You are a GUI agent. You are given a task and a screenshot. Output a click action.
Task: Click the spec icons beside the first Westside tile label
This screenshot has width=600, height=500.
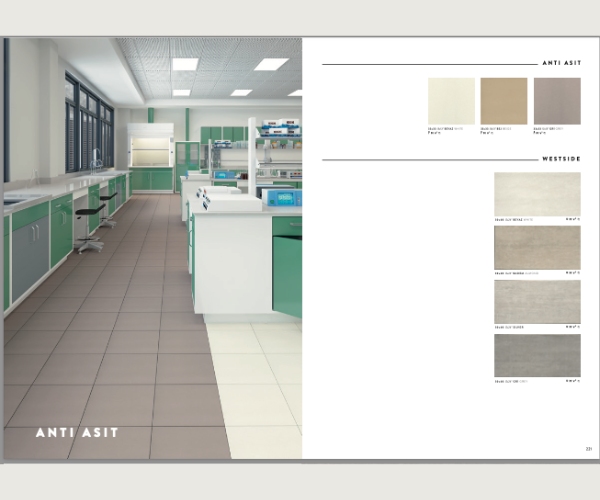click(573, 219)
